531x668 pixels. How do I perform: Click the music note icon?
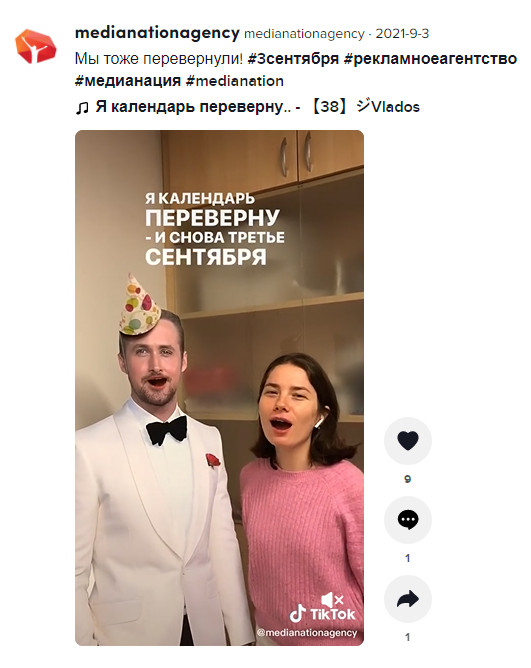pos(82,108)
